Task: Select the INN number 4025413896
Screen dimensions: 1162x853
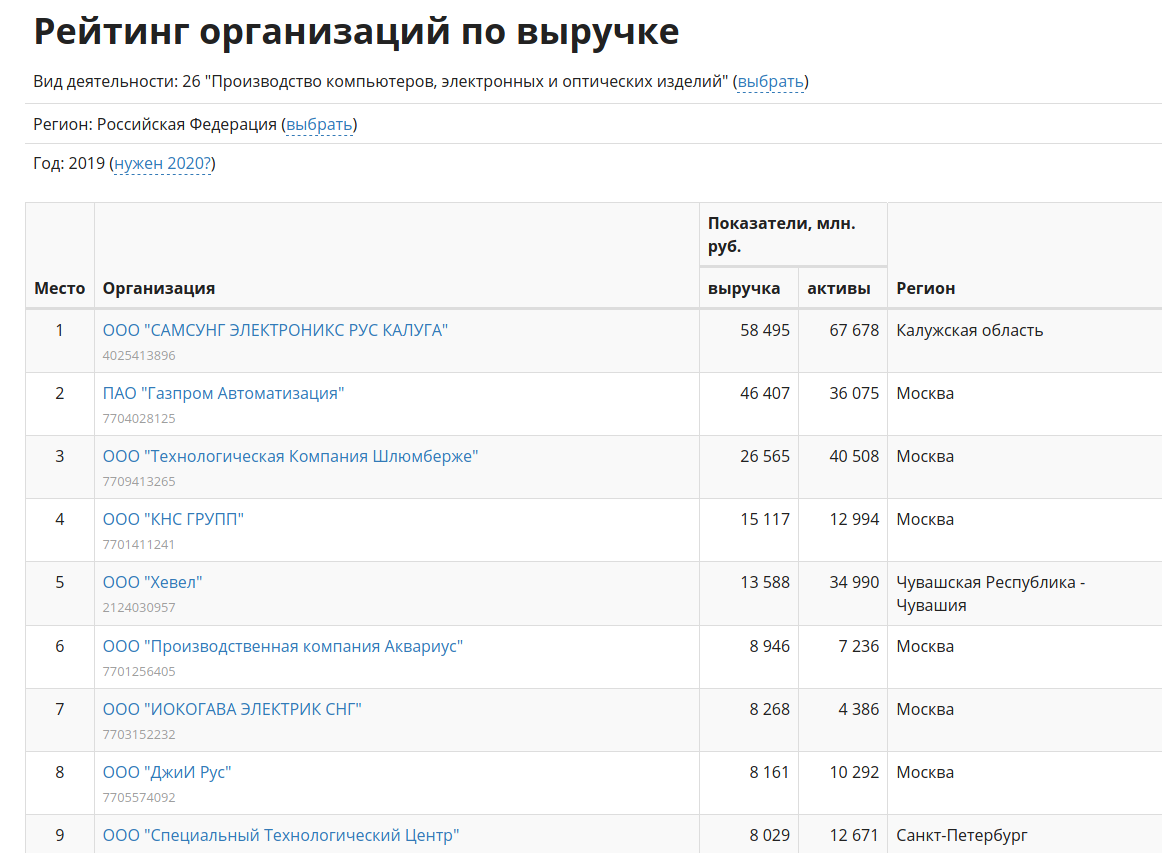Action: click(x=139, y=356)
